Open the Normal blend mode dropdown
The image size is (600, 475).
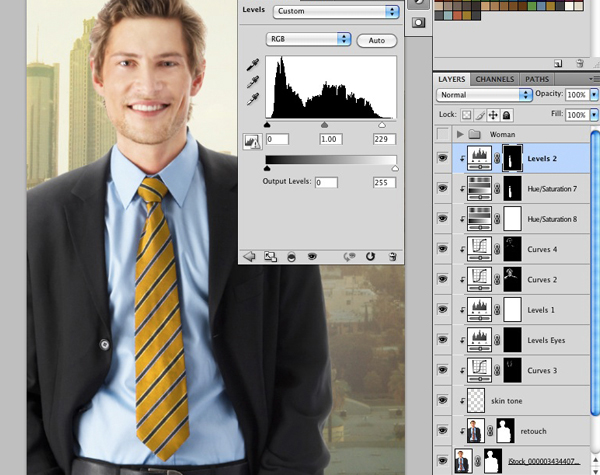pyautogui.click(x=484, y=94)
